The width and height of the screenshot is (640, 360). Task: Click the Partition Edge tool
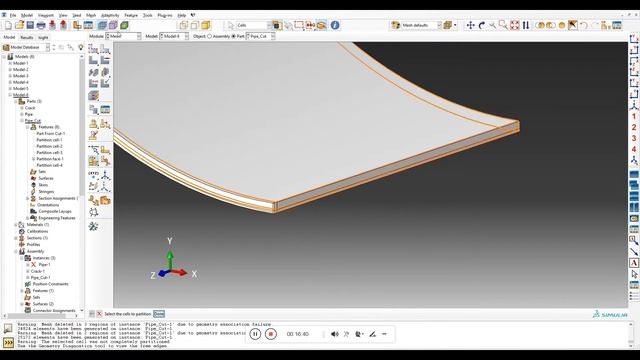click(93, 150)
